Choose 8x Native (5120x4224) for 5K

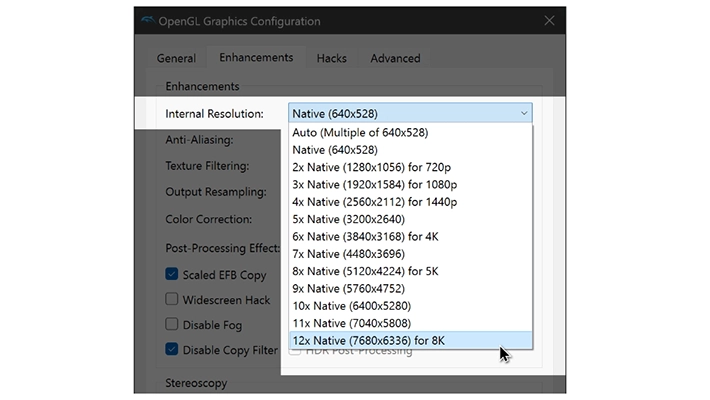[410, 271]
